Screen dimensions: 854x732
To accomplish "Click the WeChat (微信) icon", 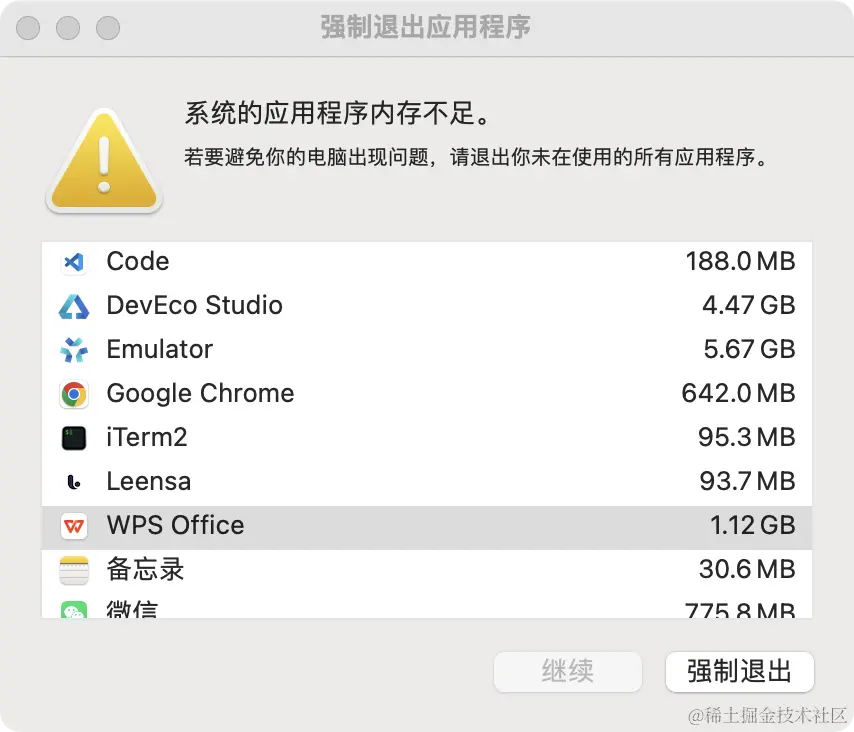I will pyautogui.click(x=73, y=611).
